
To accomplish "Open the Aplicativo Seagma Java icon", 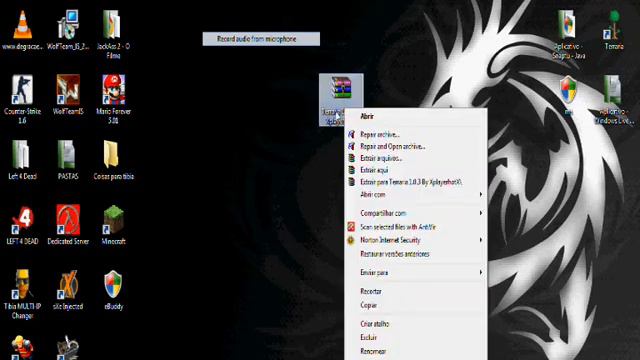I will 567,24.
